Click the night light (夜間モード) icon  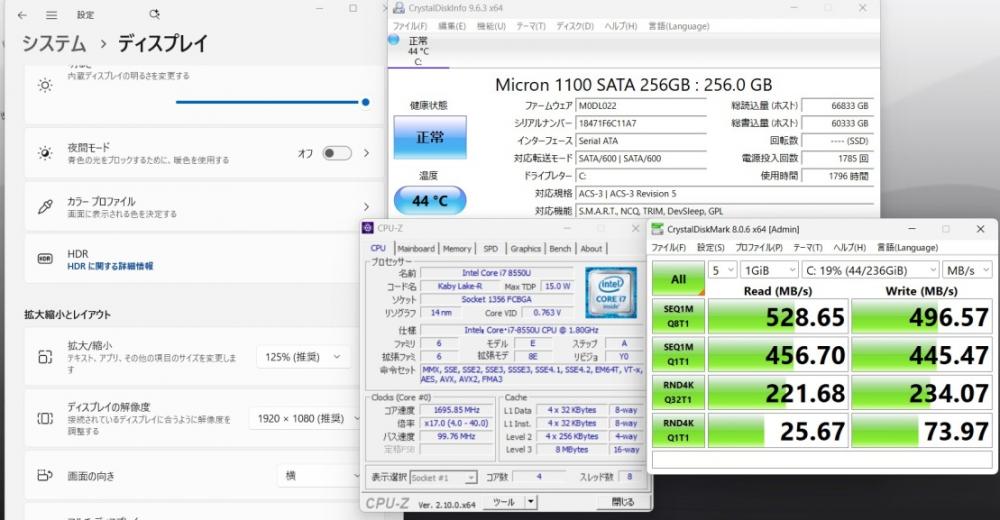coord(45,153)
